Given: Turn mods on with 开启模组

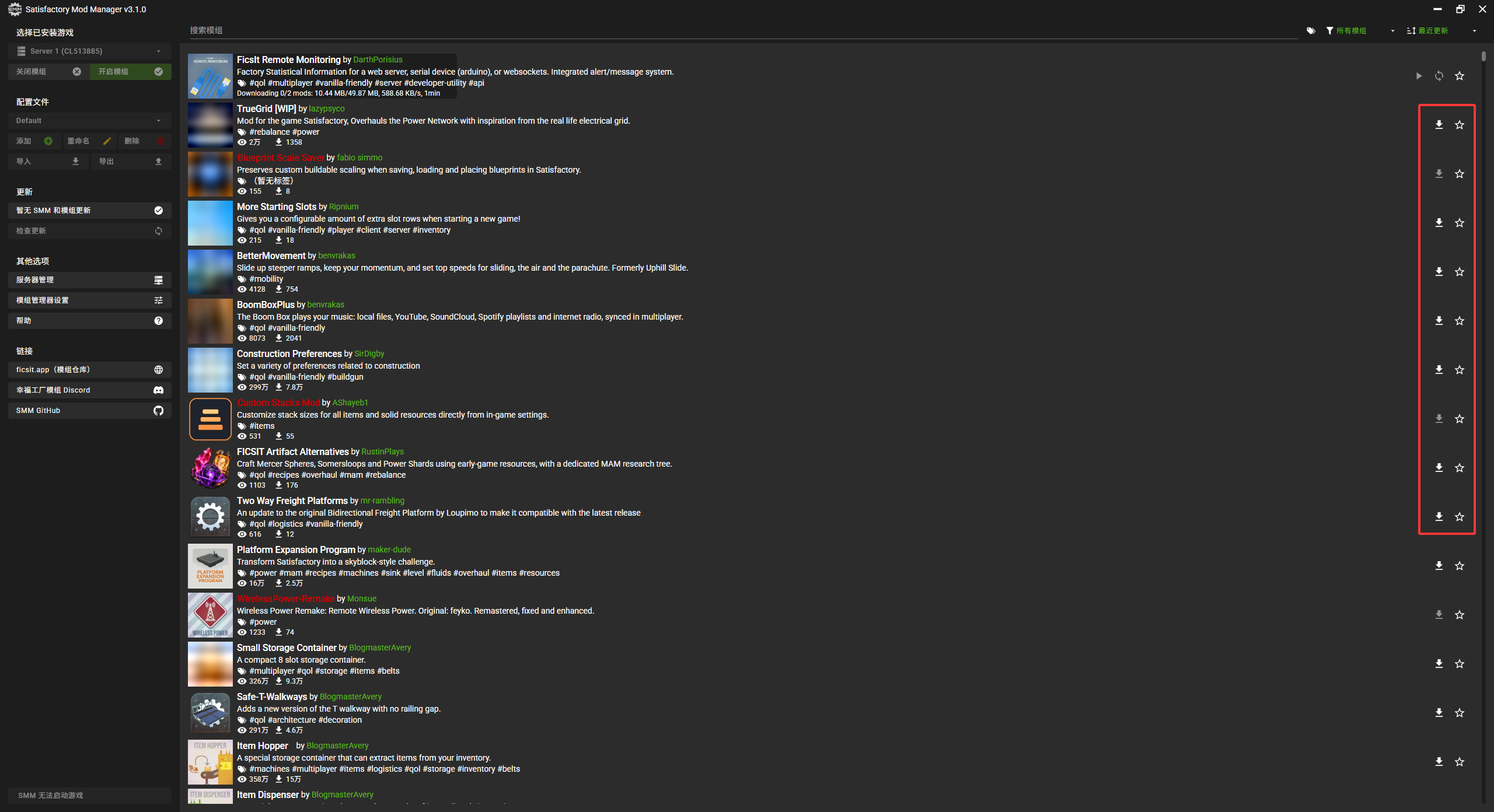Looking at the screenshot, I should pyautogui.click(x=131, y=72).
